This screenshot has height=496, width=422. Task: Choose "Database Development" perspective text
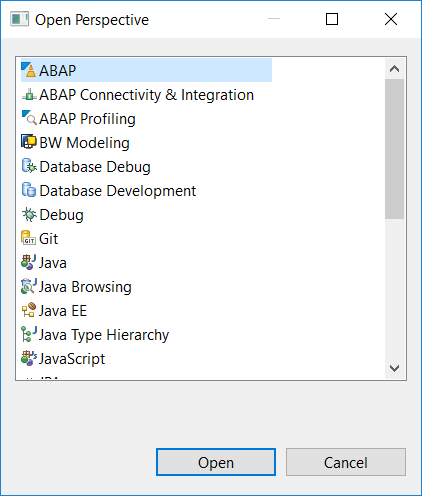pyautogui.click(x=118, y=191)
